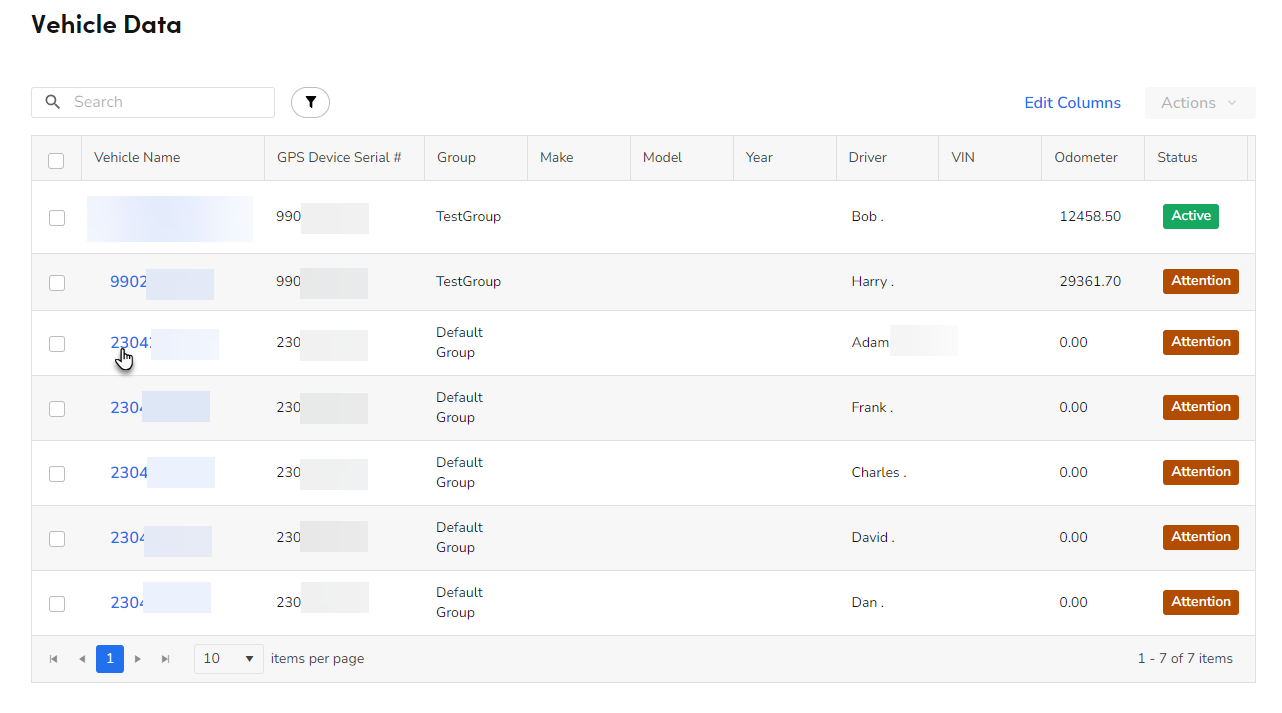Click inside the Search input field
The height and width of the screenshot is (713, 1282).
click(160, 102)
